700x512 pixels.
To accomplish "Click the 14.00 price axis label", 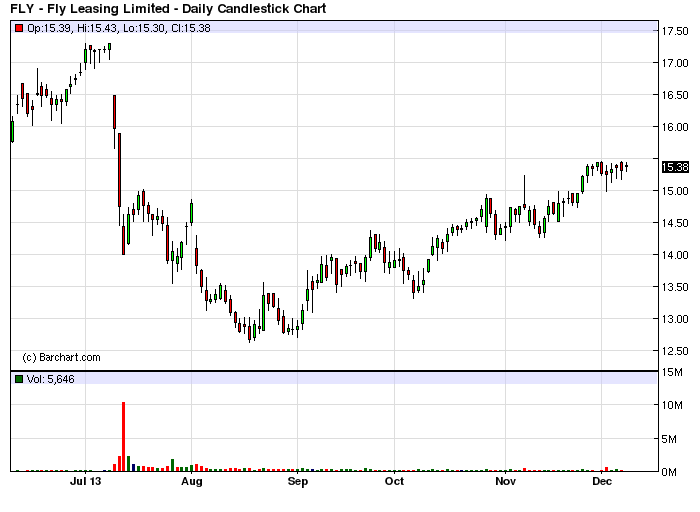I will tap(675, 255).
